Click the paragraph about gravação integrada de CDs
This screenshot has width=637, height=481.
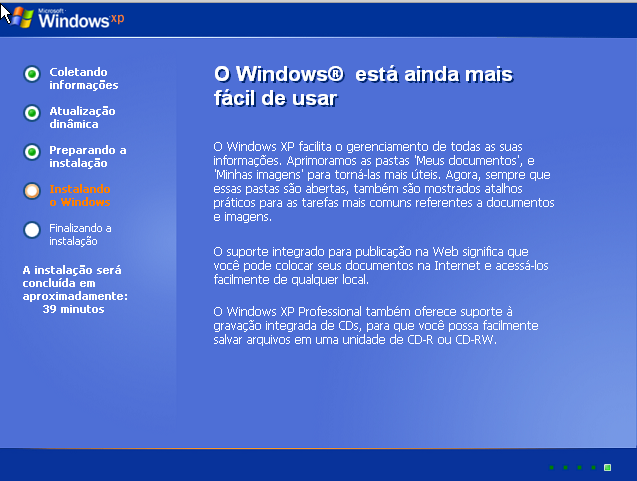[x=376, y=325]
